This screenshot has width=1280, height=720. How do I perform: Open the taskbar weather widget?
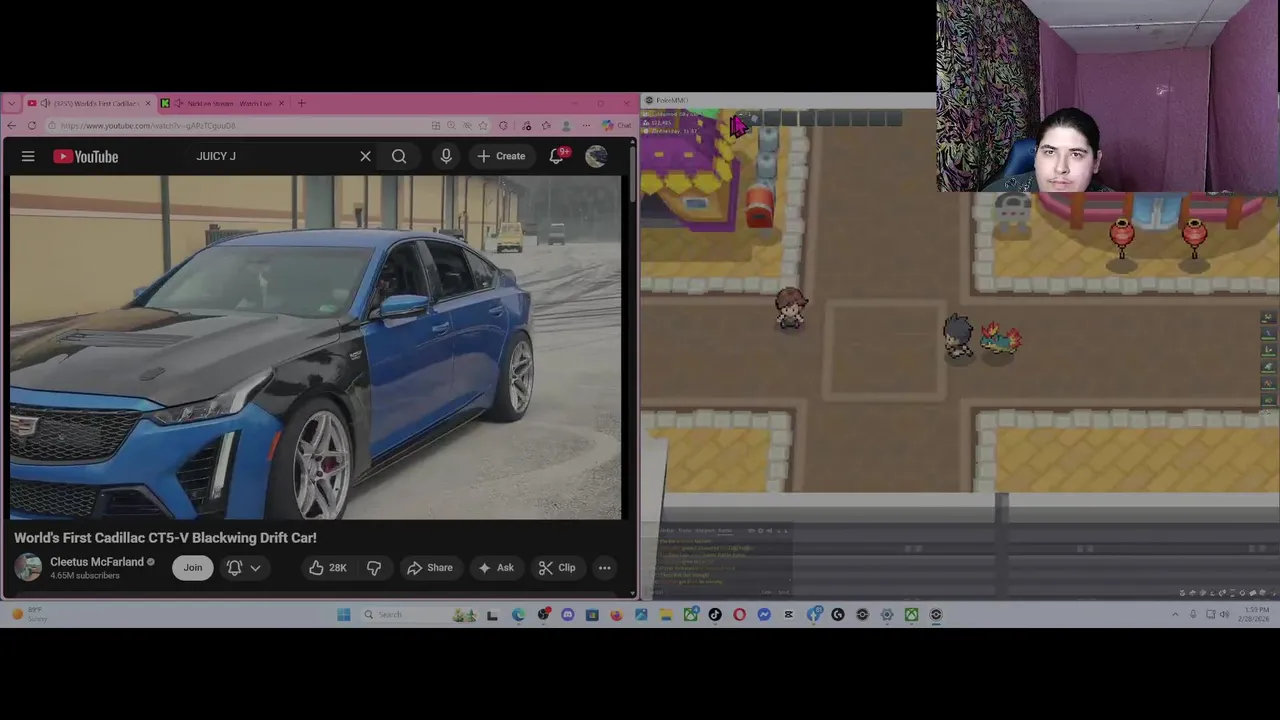30,614
